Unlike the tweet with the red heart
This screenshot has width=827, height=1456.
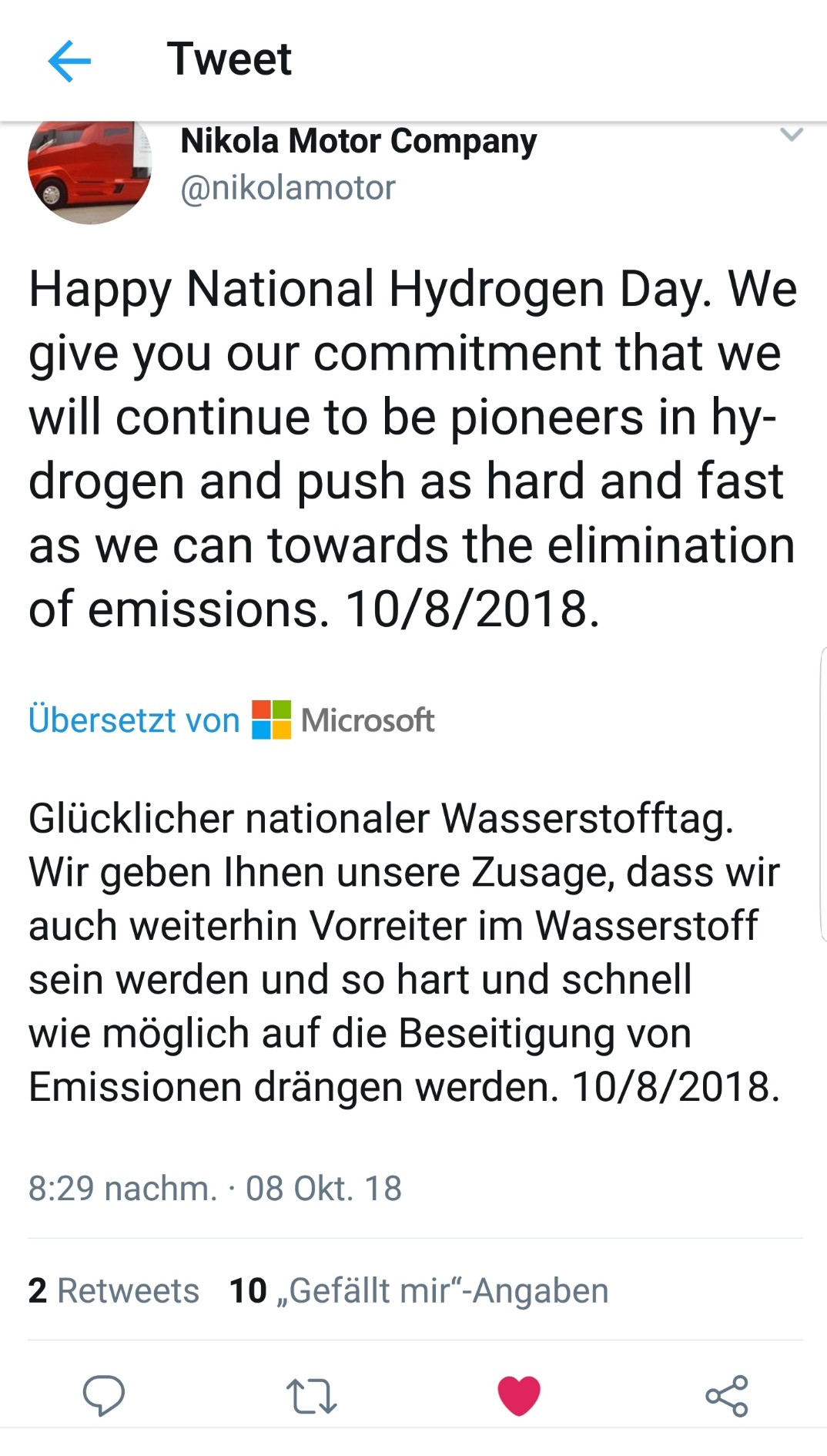[x=519, y=1395]
